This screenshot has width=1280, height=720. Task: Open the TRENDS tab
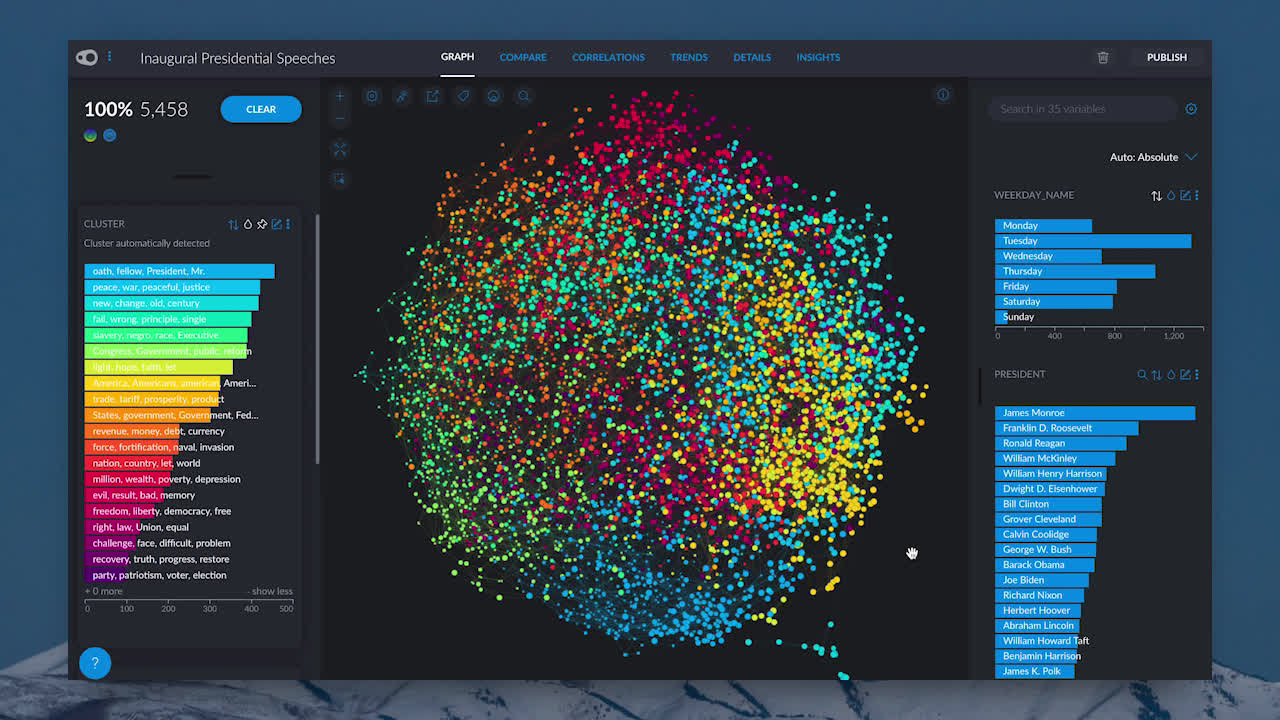coord(689,57)
